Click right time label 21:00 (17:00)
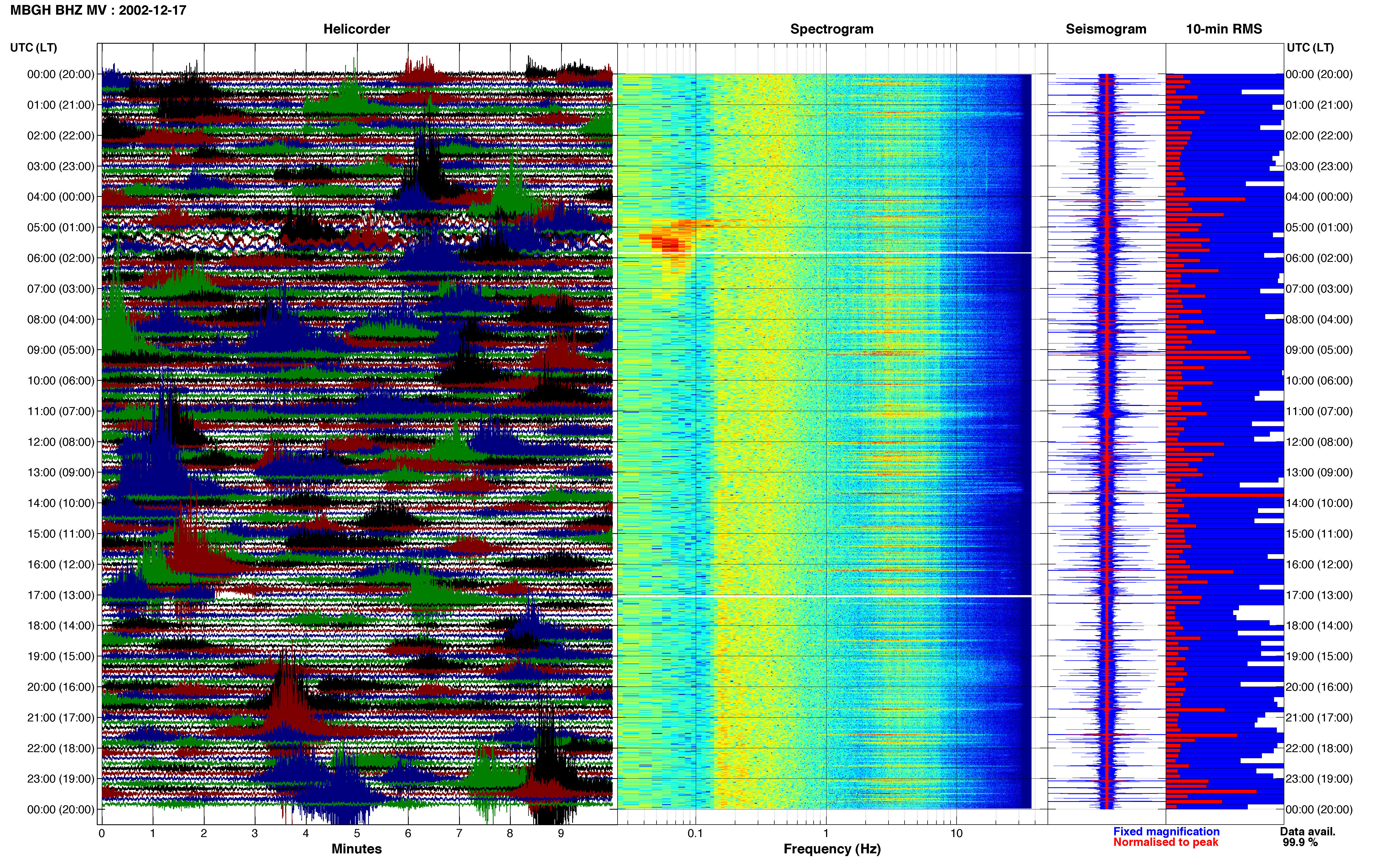This screenshot has height=868, width=1388. point(1319,718)
